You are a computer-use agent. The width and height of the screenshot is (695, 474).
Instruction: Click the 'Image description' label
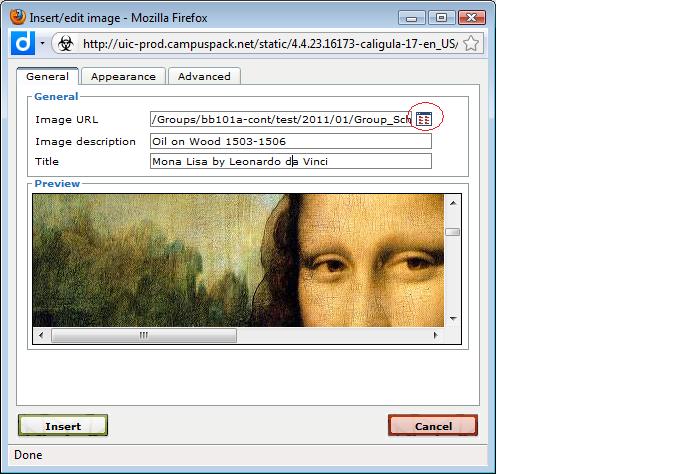pyautogui.click(x=86, y=141)
